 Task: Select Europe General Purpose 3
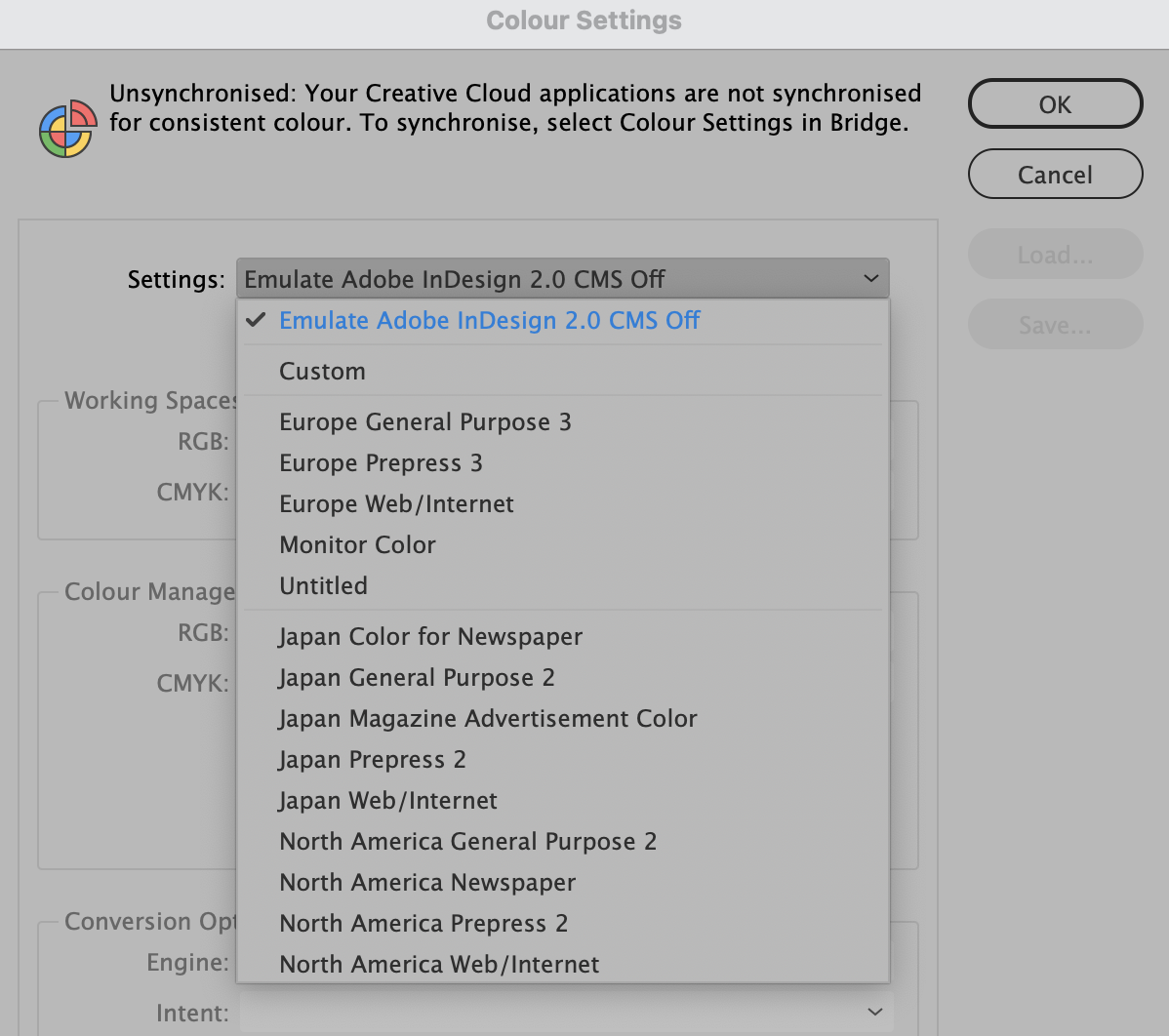(x=424, y=422)
